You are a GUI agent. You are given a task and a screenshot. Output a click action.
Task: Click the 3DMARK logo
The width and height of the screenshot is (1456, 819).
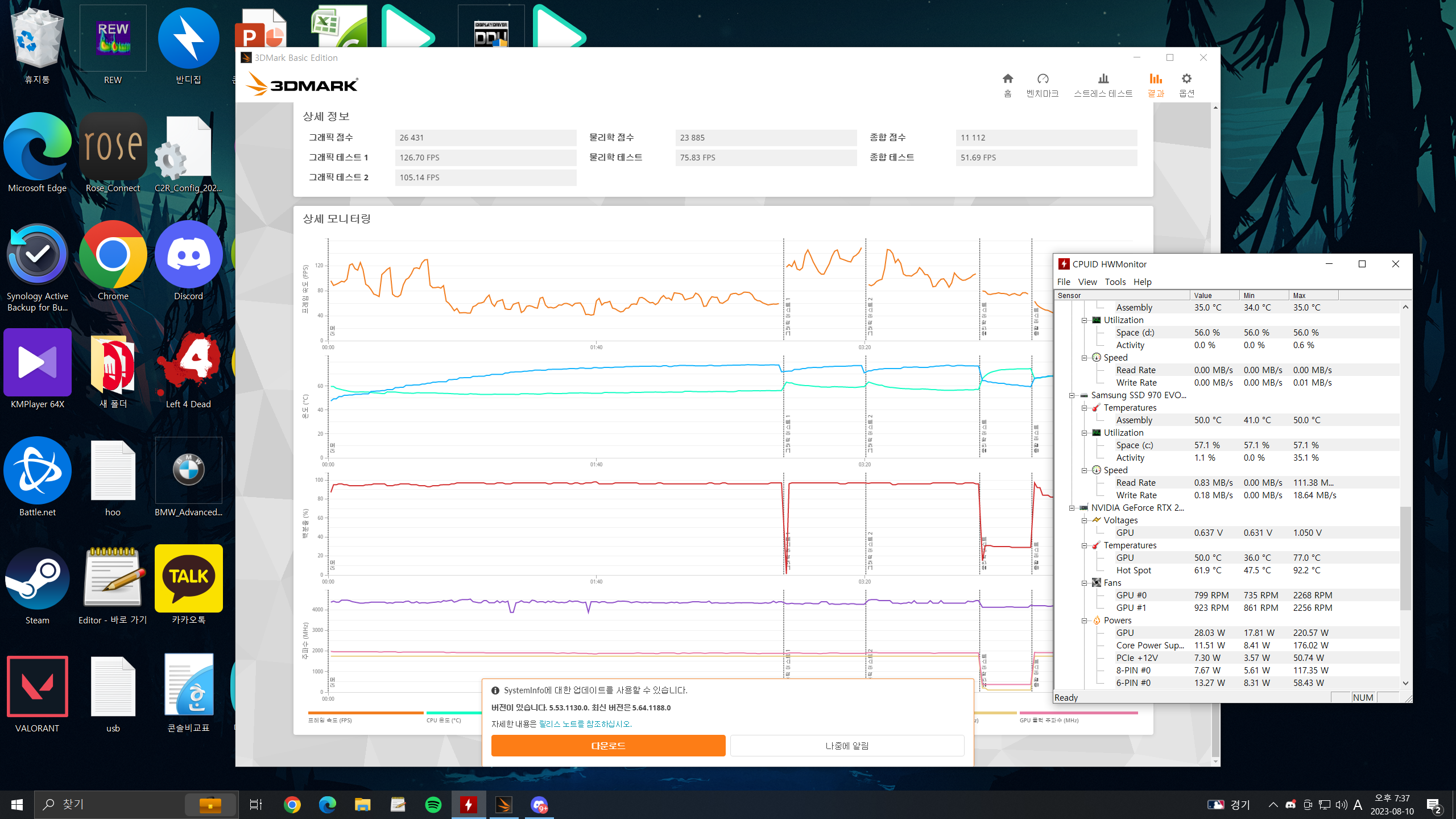click(x=302, y=85)
